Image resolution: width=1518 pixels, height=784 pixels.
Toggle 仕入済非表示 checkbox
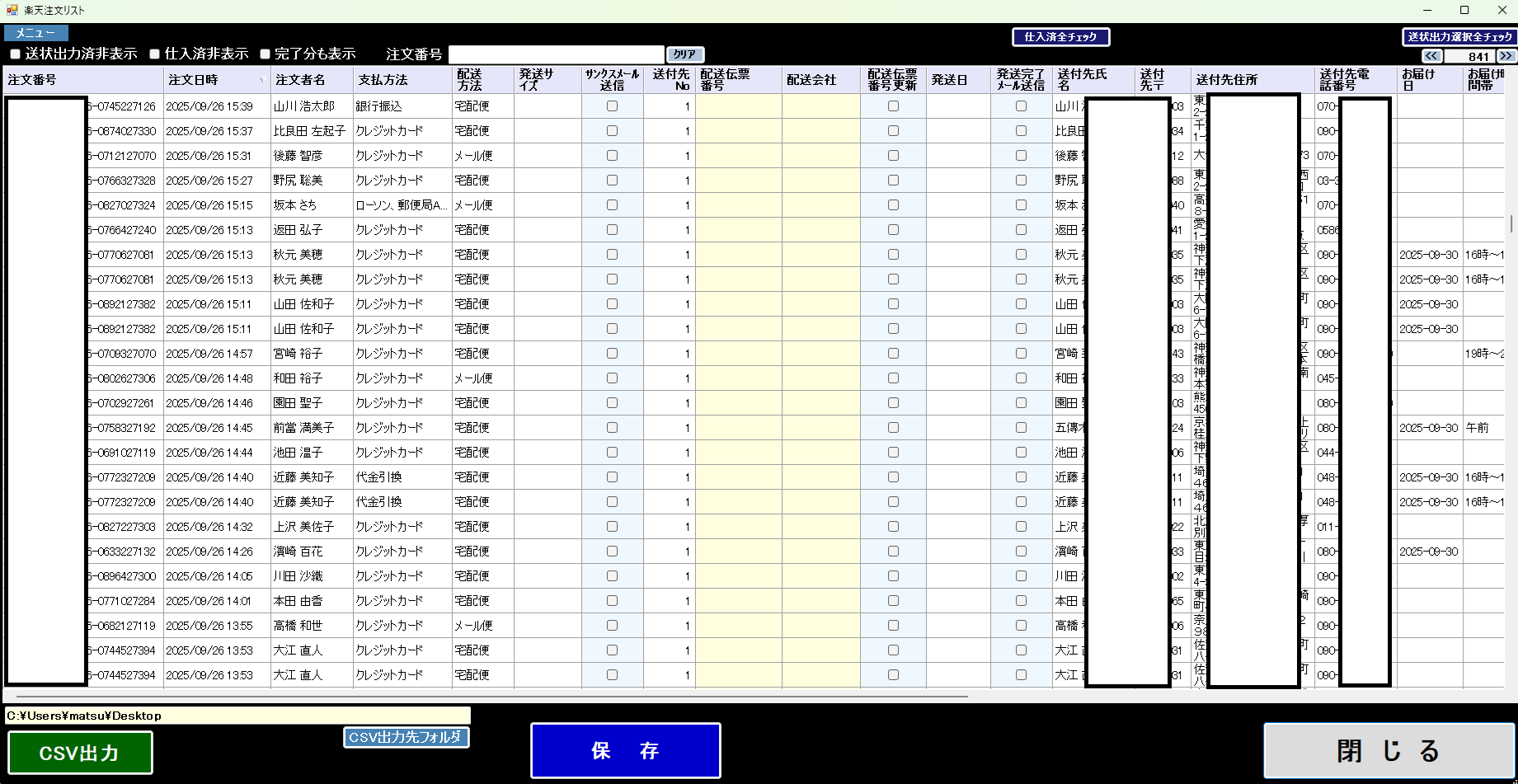coord(154,54)
